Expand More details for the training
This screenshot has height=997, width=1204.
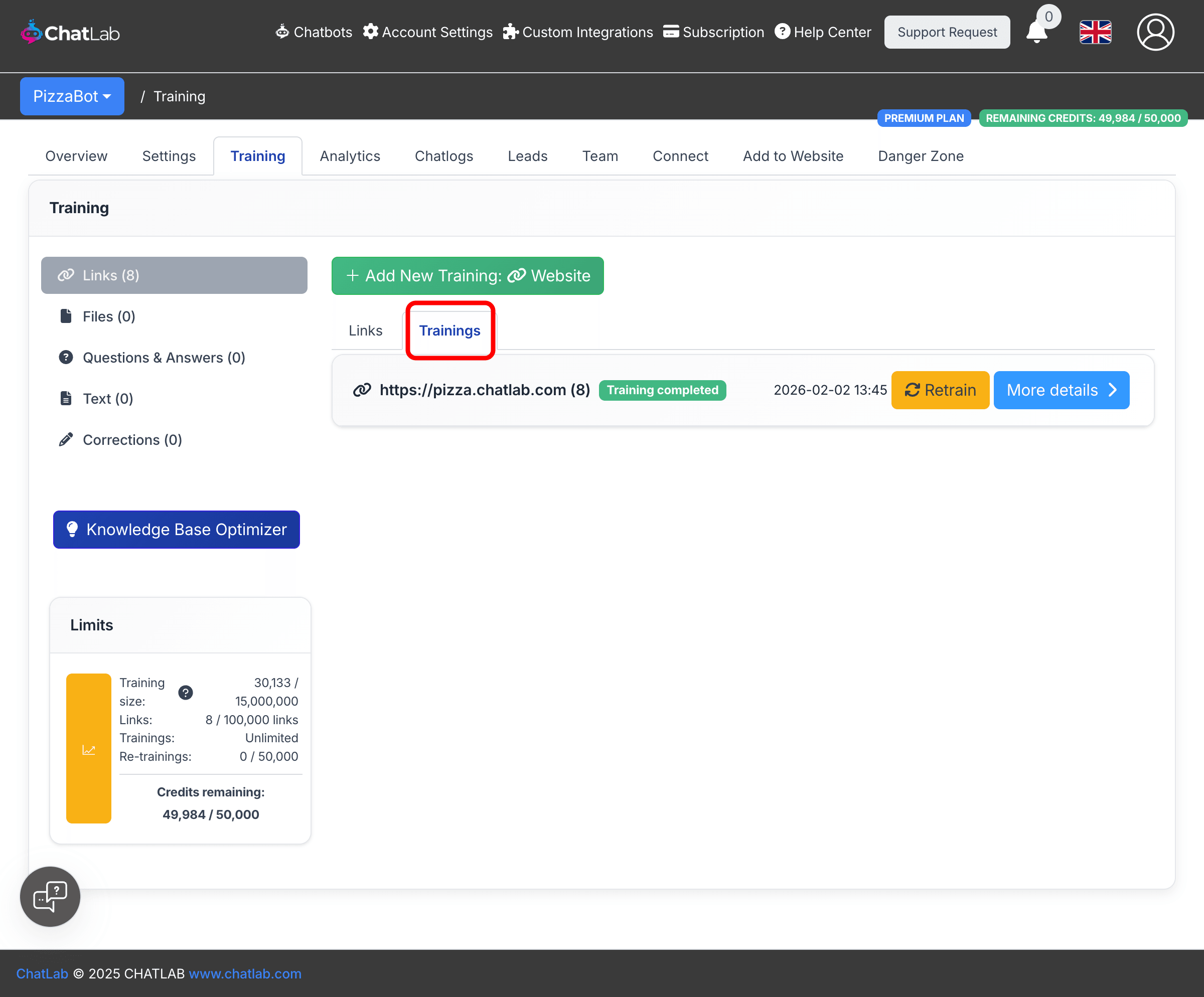(1061, 390)
